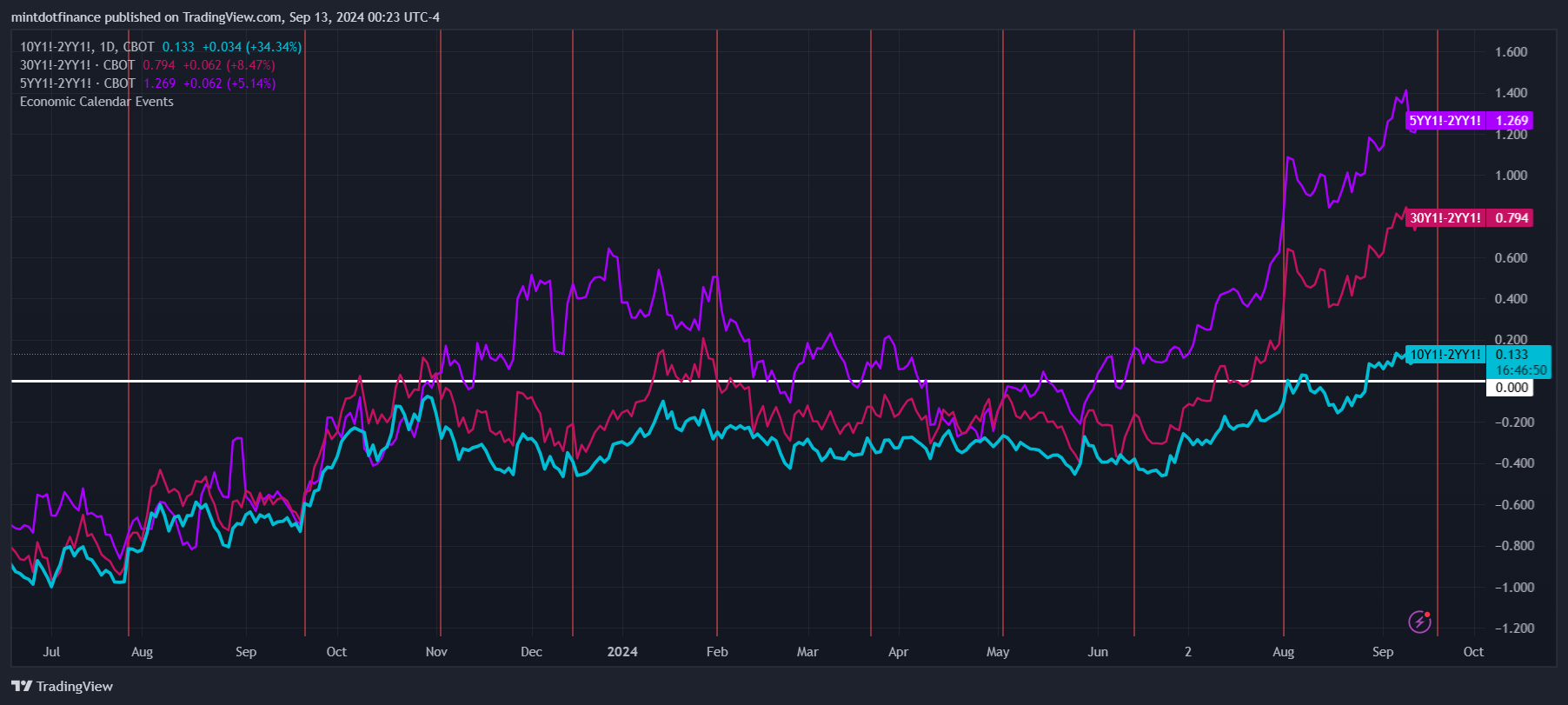
Task: Click the 10Y1!-2YY1! cyan price label
Action: [x=1446, y=354]
